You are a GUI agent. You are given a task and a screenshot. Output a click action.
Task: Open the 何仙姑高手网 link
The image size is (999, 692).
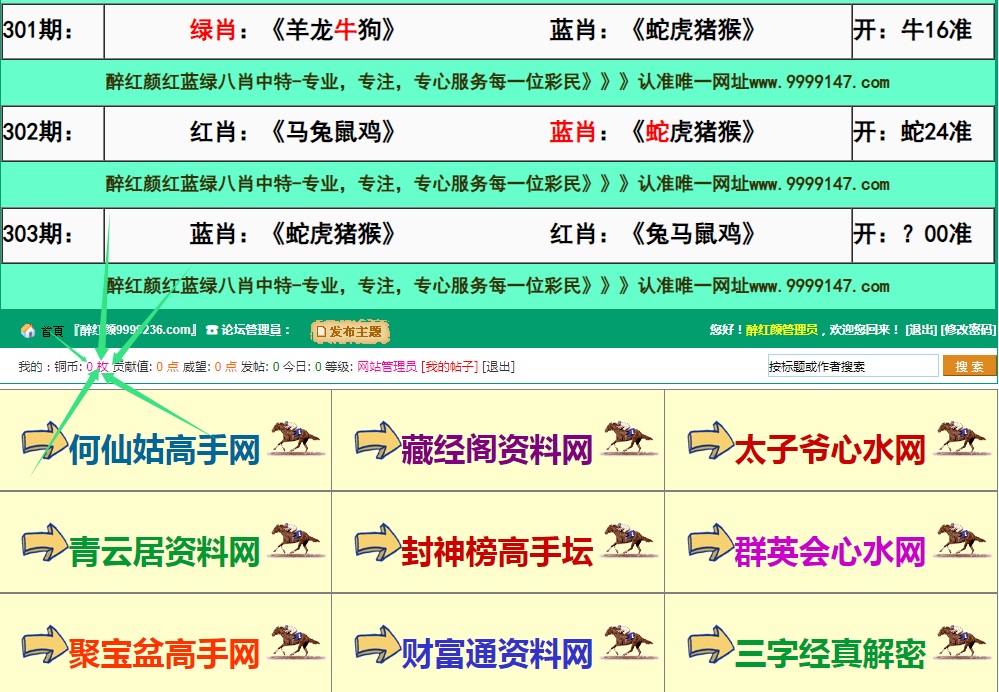click(164, 450)
